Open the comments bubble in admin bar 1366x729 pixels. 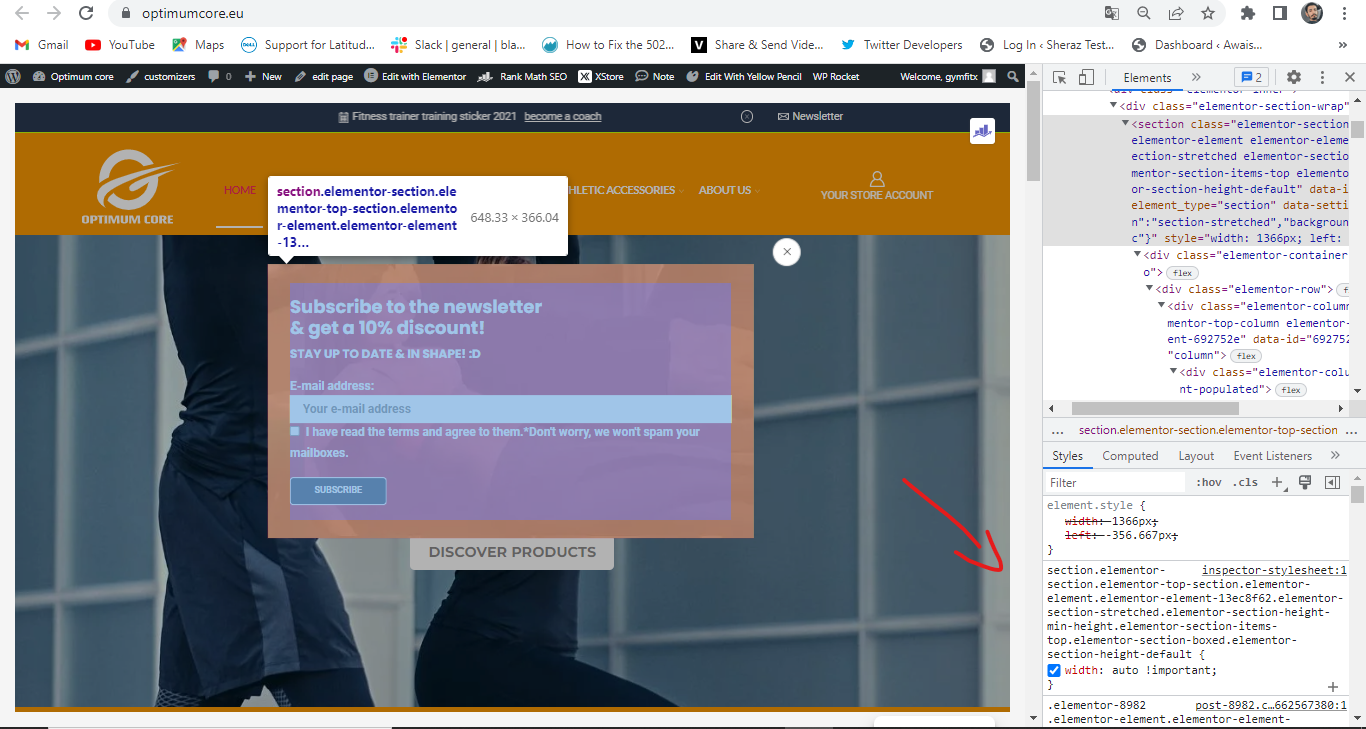[219, 76]
